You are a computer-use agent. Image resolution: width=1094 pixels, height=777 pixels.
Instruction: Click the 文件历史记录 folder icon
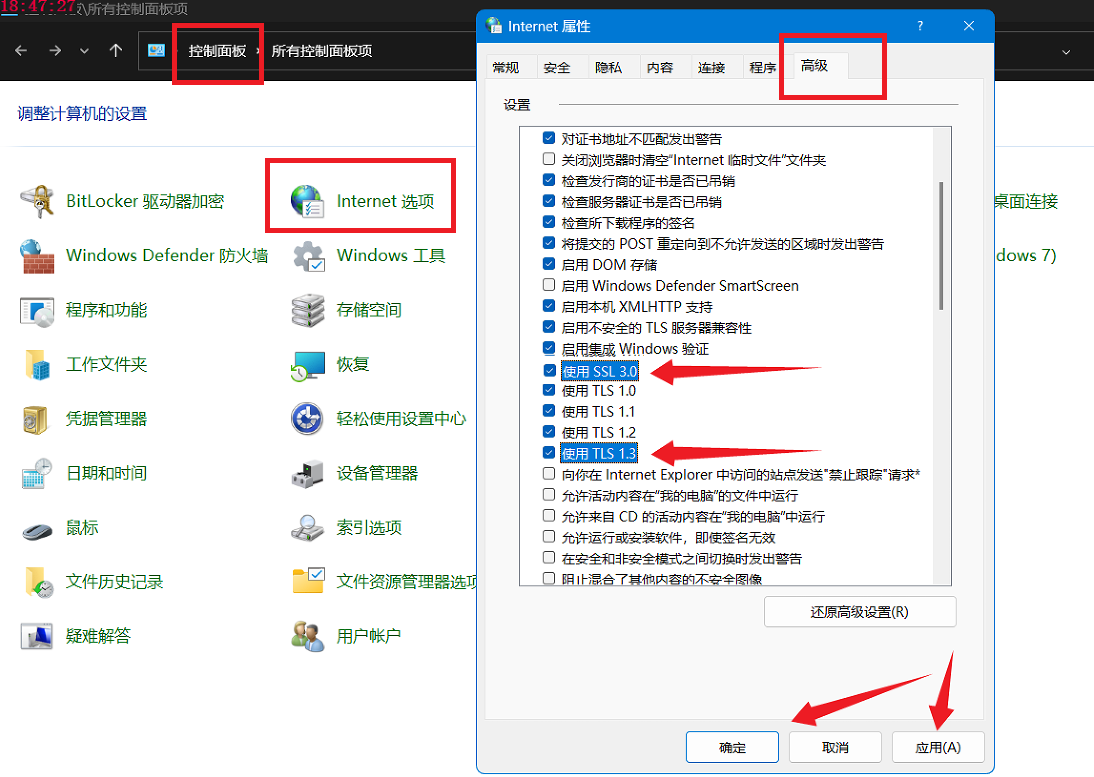(x=37, y=582)
